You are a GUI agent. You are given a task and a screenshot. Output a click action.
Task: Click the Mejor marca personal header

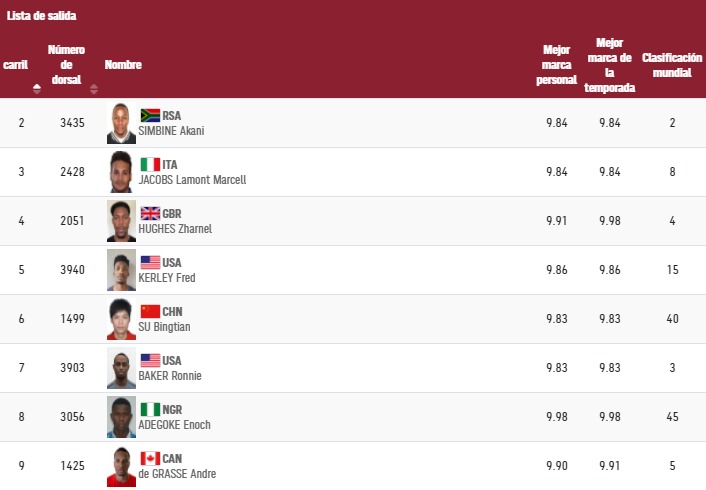[557, 65]
